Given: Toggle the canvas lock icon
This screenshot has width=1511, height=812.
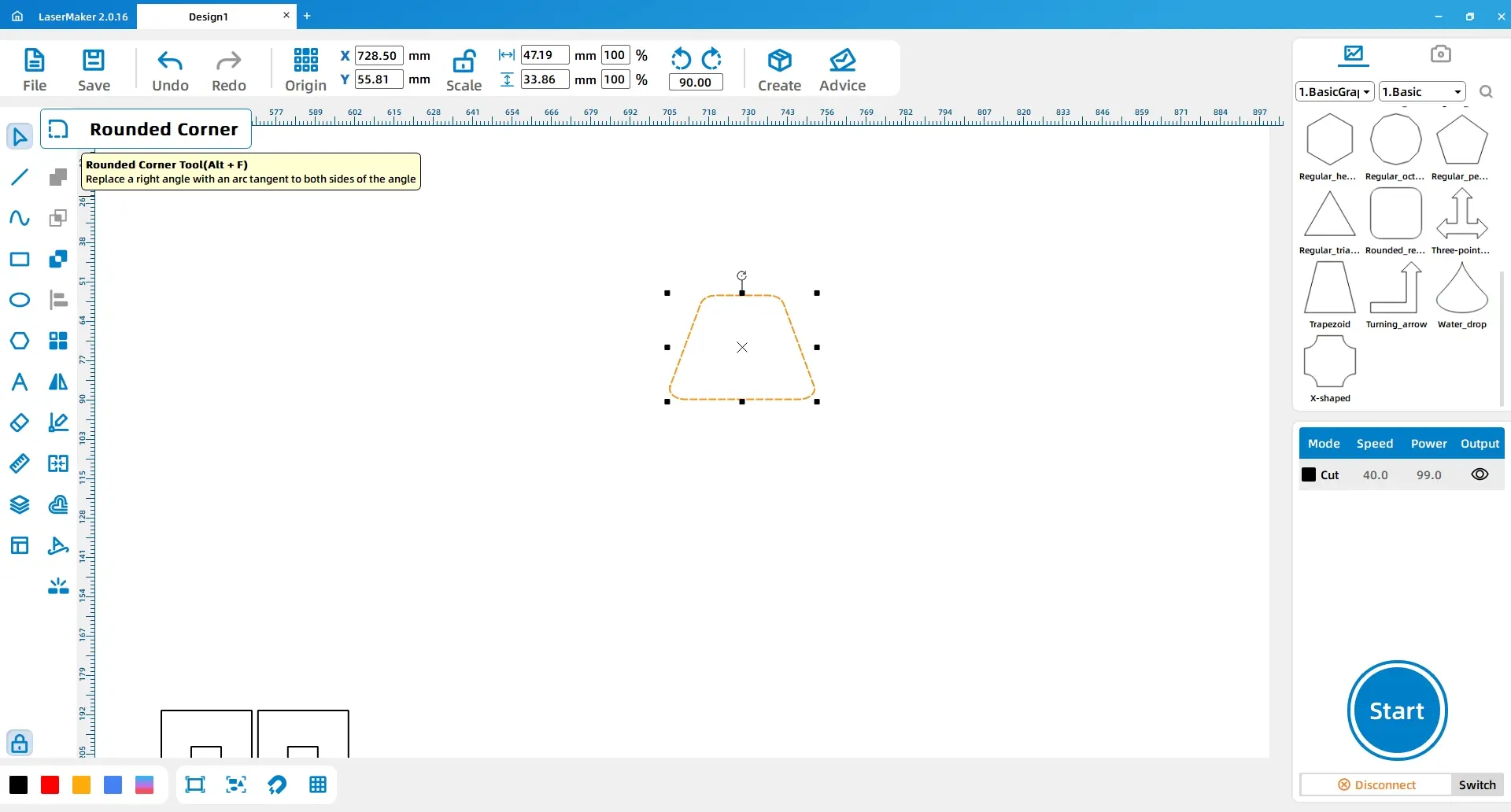Looking at the screenshot, I should click(20, 743).
